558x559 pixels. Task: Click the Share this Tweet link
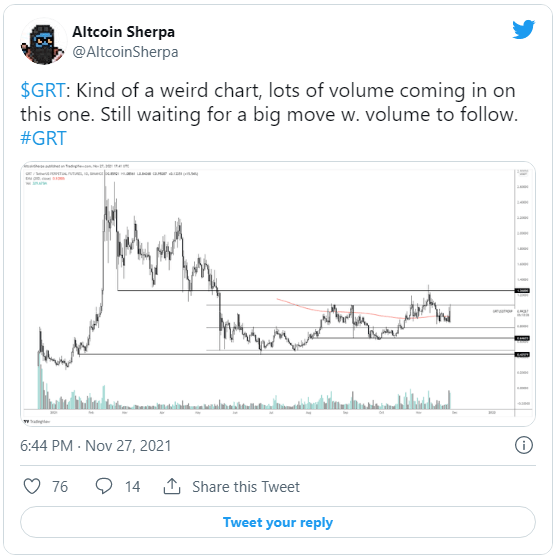click(x=246, y=487)
